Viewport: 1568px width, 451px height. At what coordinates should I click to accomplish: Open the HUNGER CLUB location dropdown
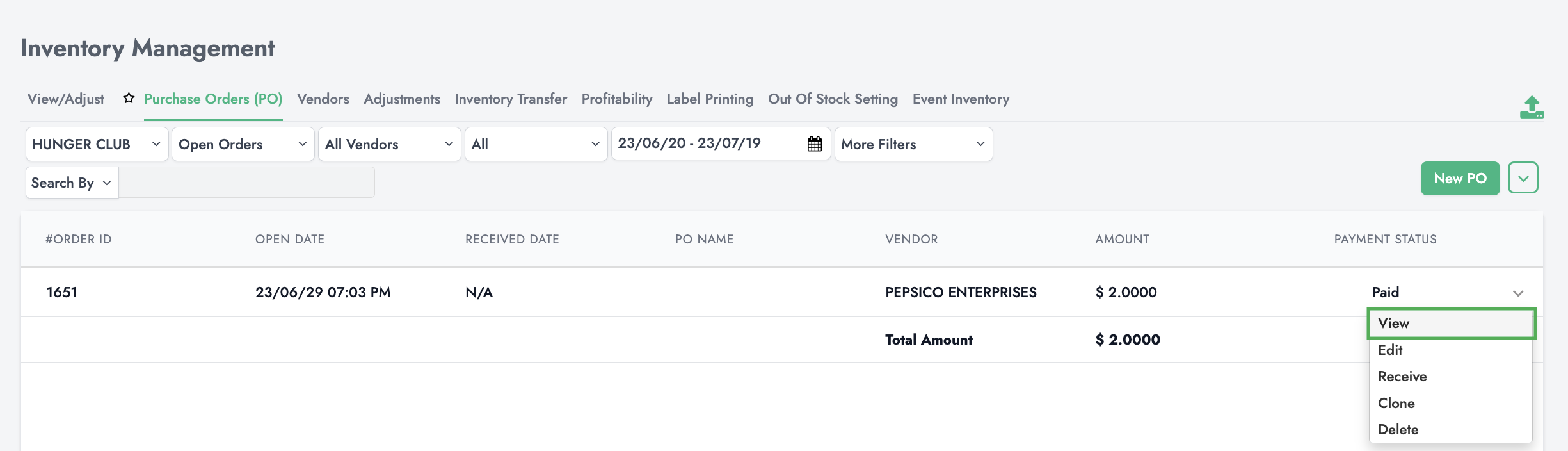pos(97,144)
